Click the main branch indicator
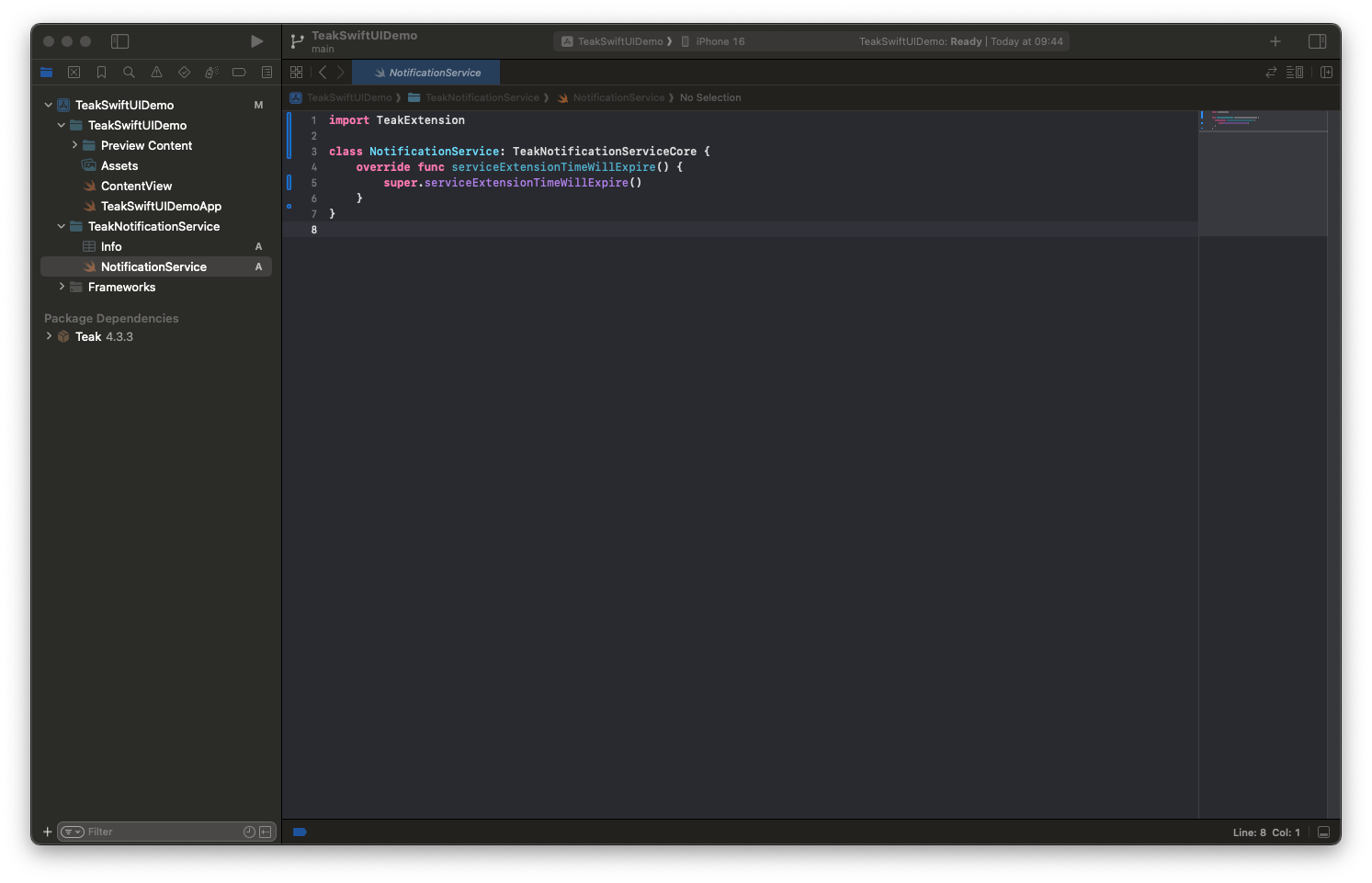The width and height of the screenshot is (1372, 883). (x=323, y=50)
